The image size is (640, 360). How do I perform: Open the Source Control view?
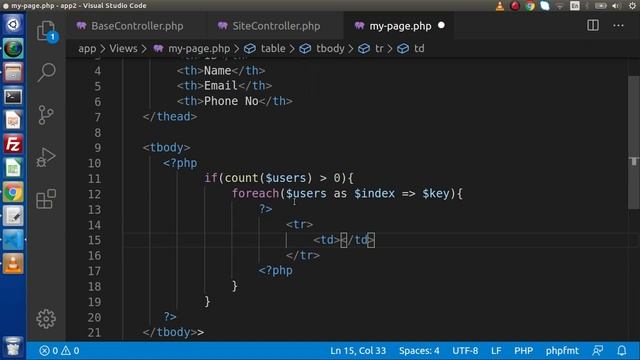(46, 115)
